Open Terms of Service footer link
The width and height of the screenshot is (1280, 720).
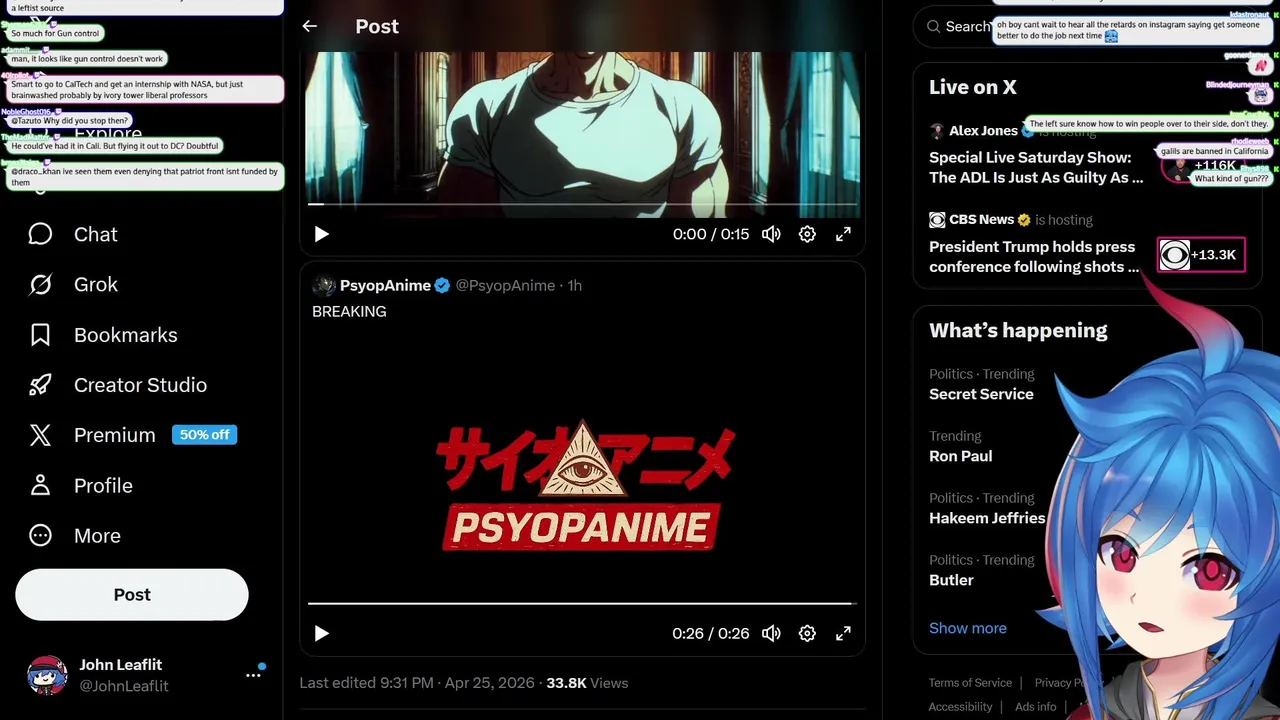[970, 683]
